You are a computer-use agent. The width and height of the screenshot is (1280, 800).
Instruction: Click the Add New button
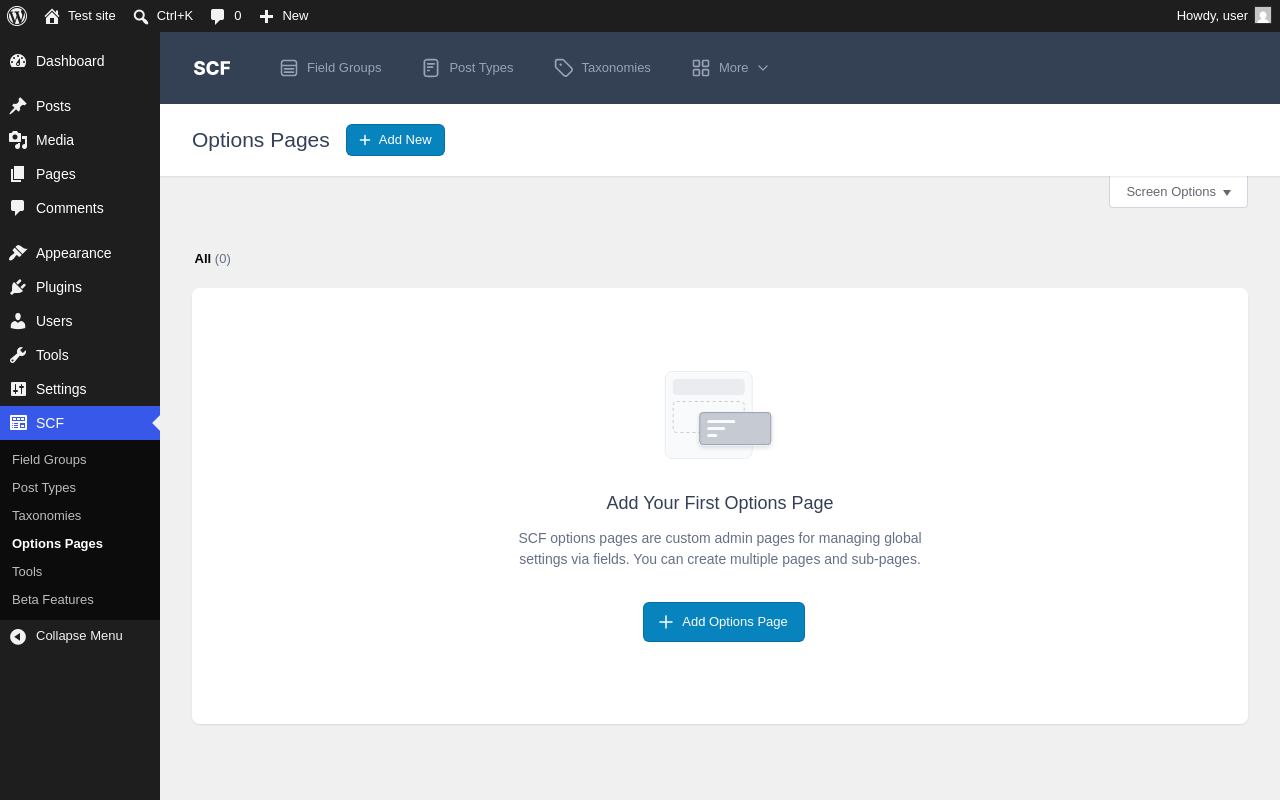[x=395, y=140]
